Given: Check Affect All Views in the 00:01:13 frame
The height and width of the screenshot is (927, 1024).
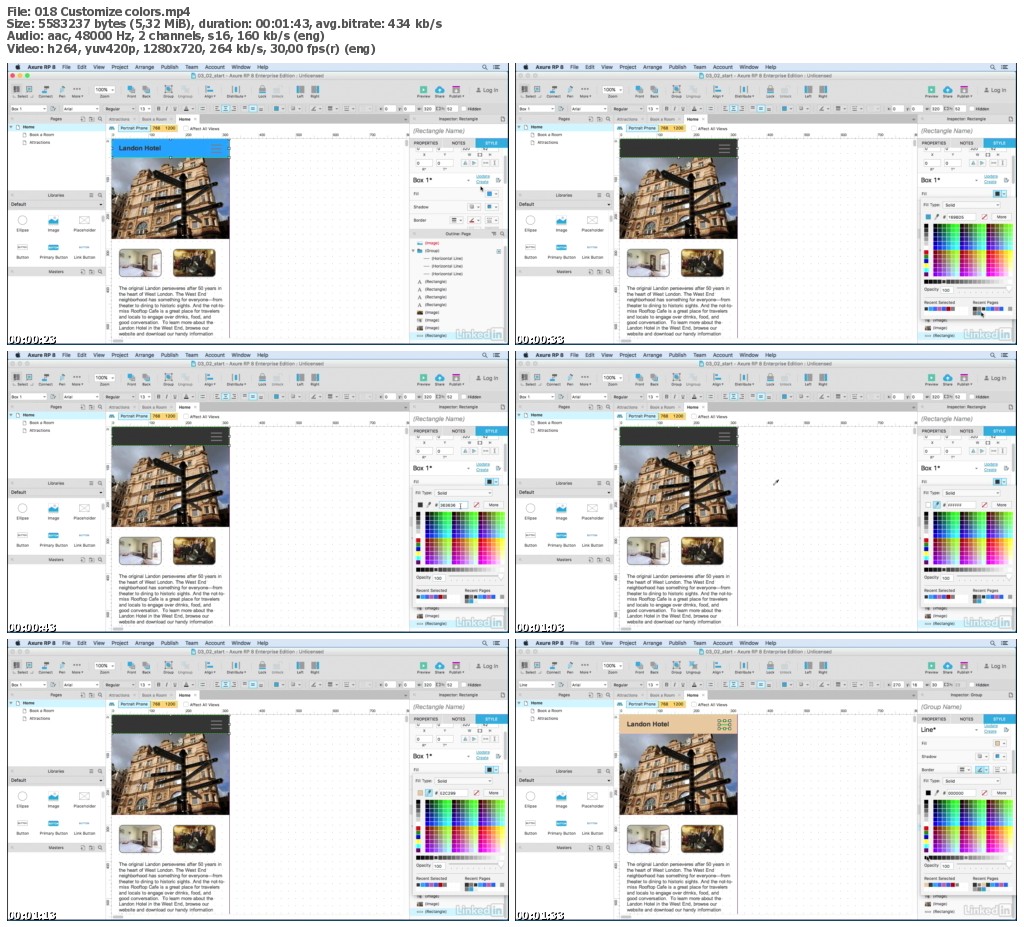Looking at the screenshot, I should (x=186, y=704).
